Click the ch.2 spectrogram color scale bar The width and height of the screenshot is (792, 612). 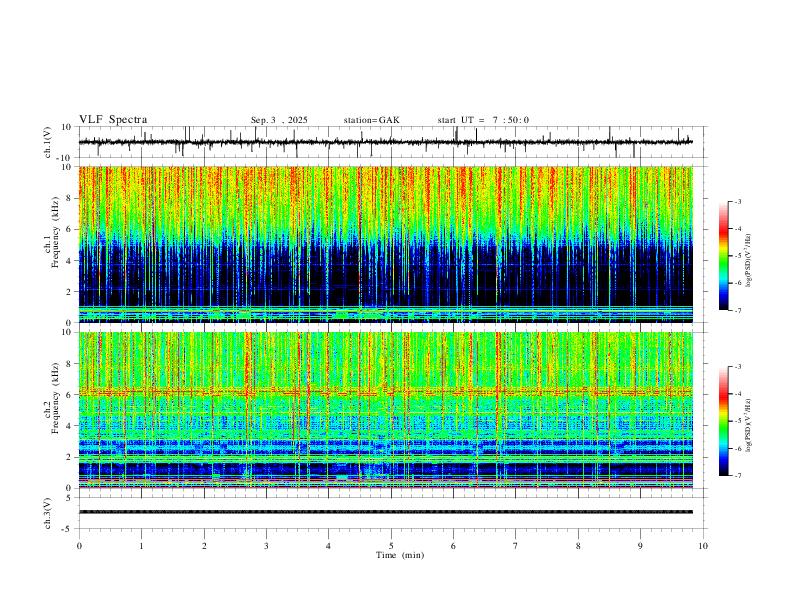(x=723, y=421)
